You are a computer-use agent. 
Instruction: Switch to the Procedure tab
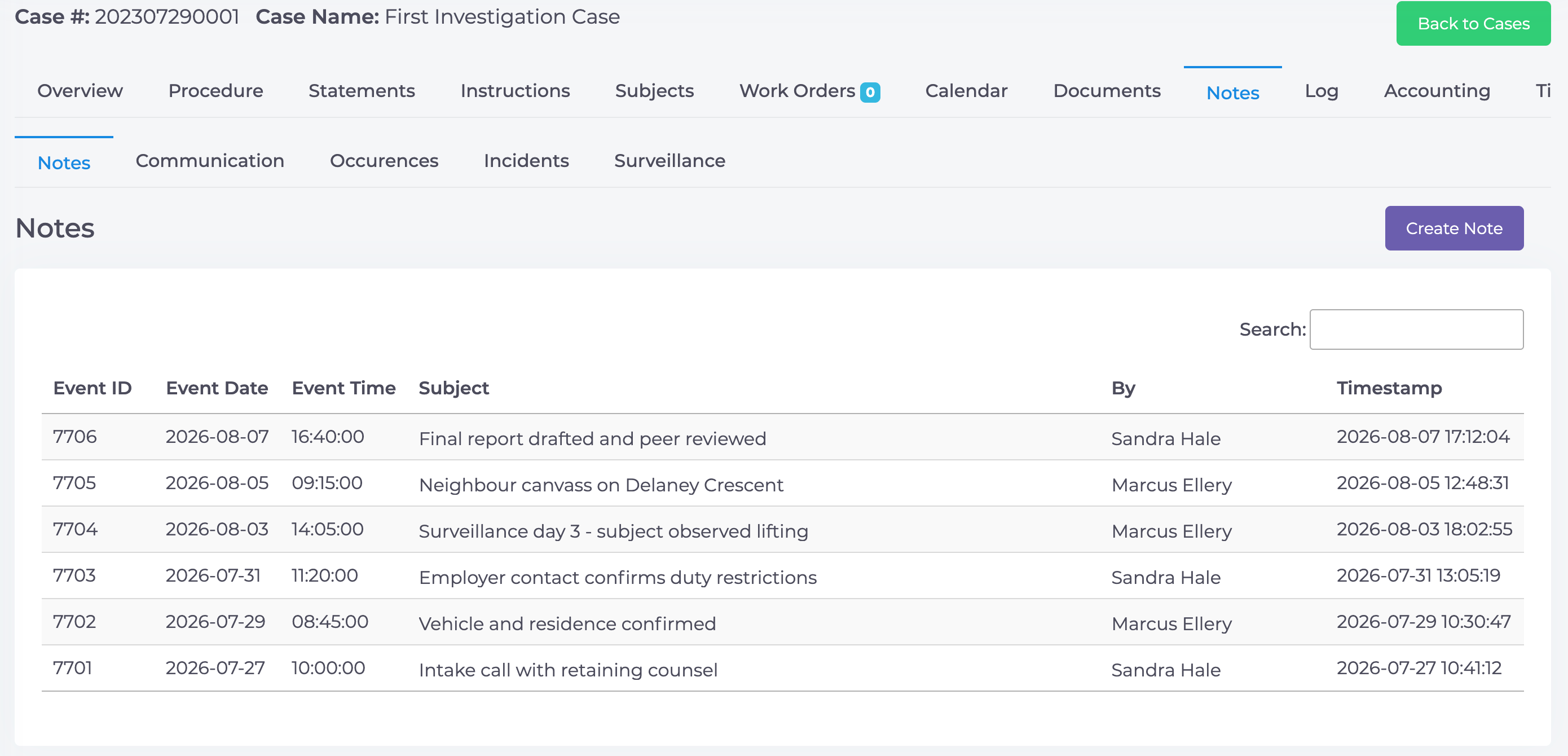215,91
